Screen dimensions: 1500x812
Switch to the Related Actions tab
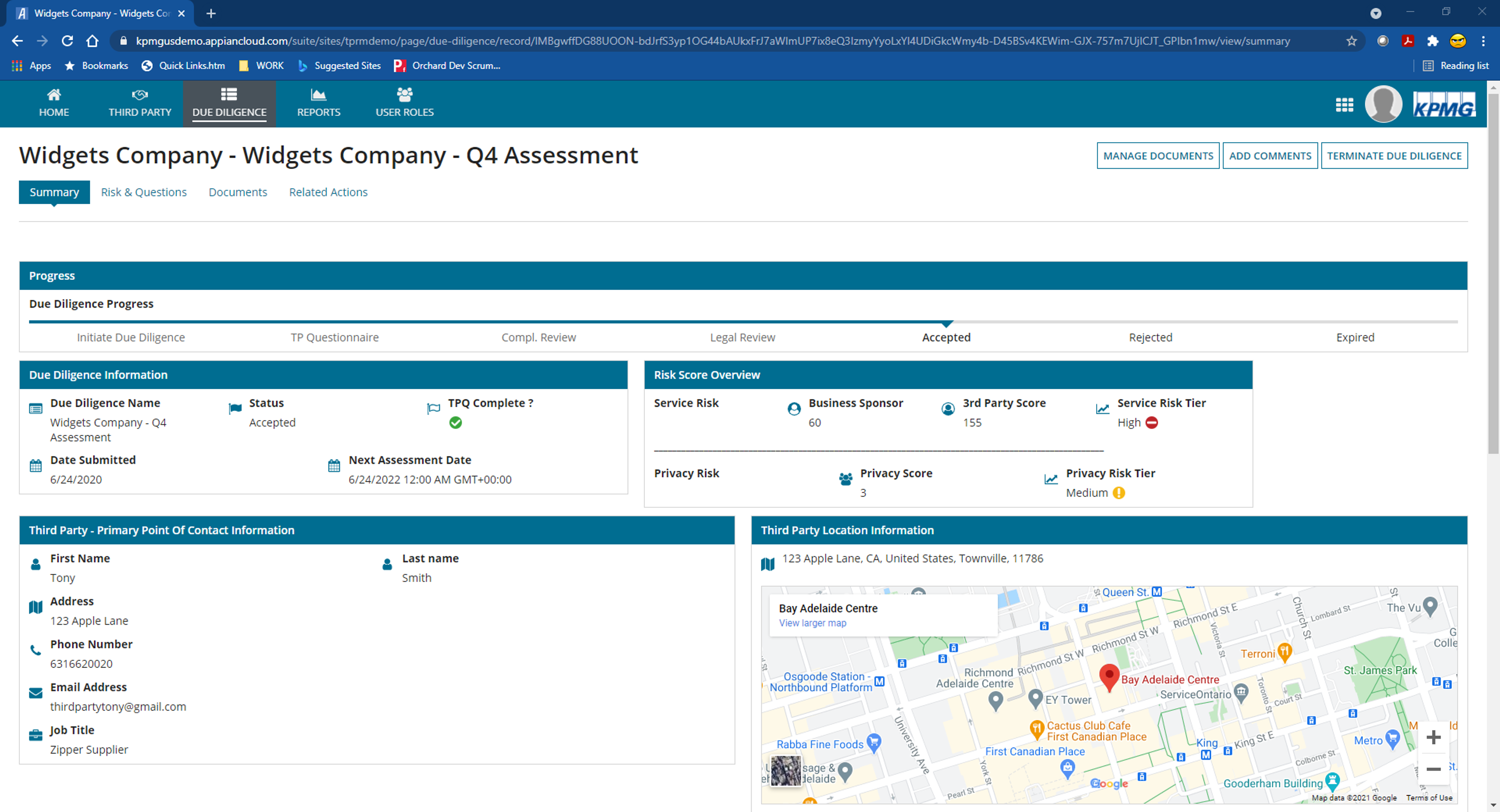329,192
